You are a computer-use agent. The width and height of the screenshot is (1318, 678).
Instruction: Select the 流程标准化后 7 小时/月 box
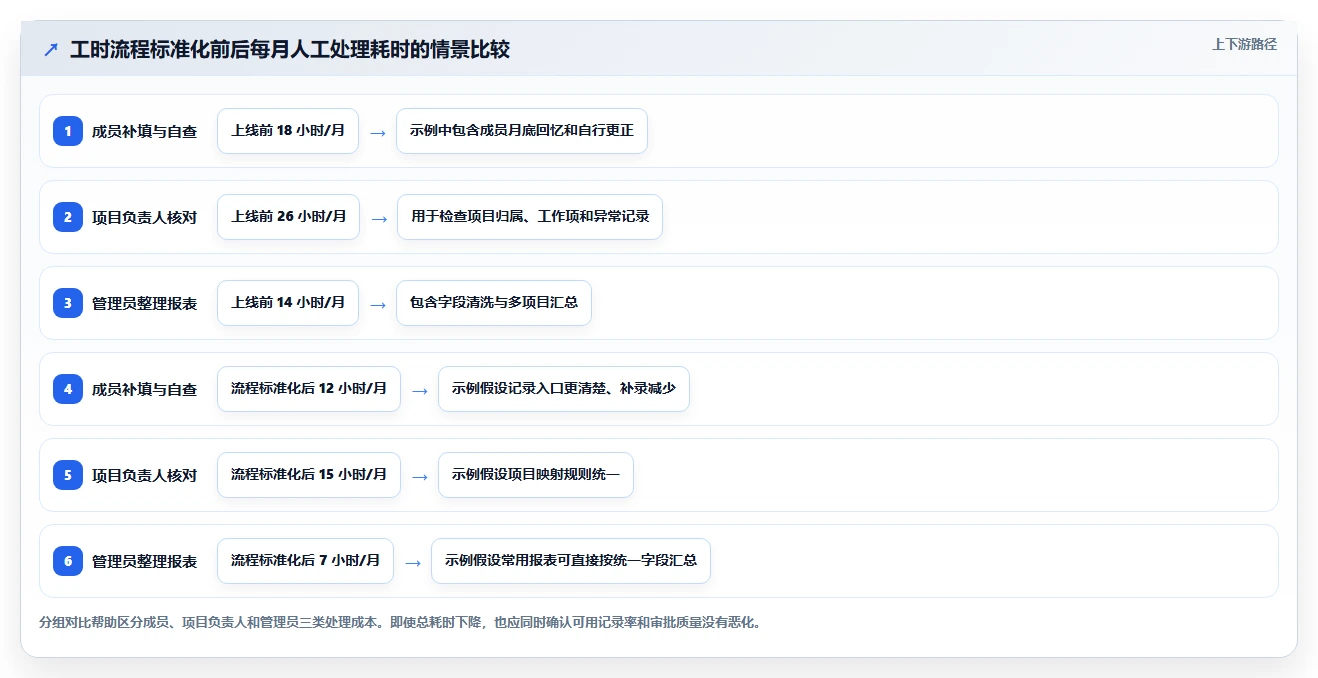305,561
